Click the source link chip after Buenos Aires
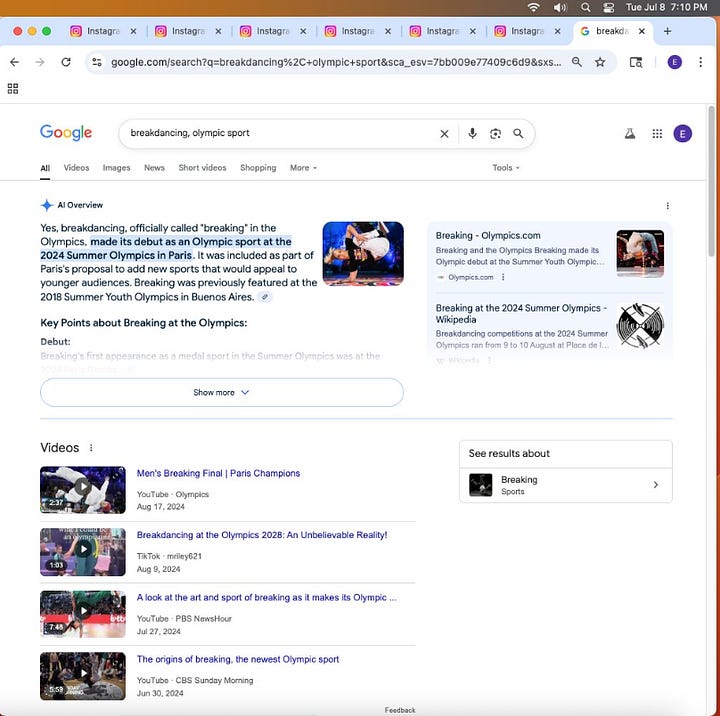 click(x=264, y=297)
